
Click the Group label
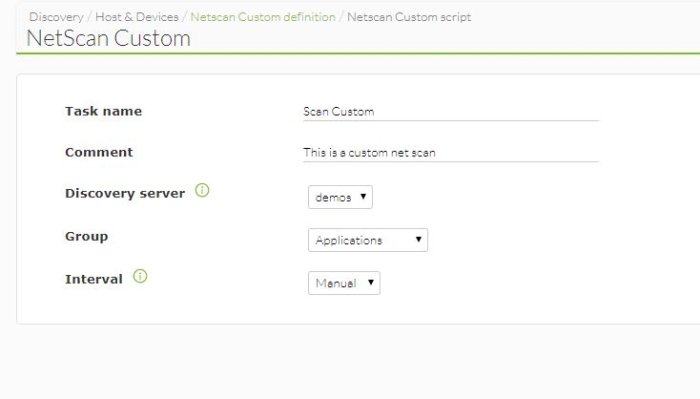(87, 237)
